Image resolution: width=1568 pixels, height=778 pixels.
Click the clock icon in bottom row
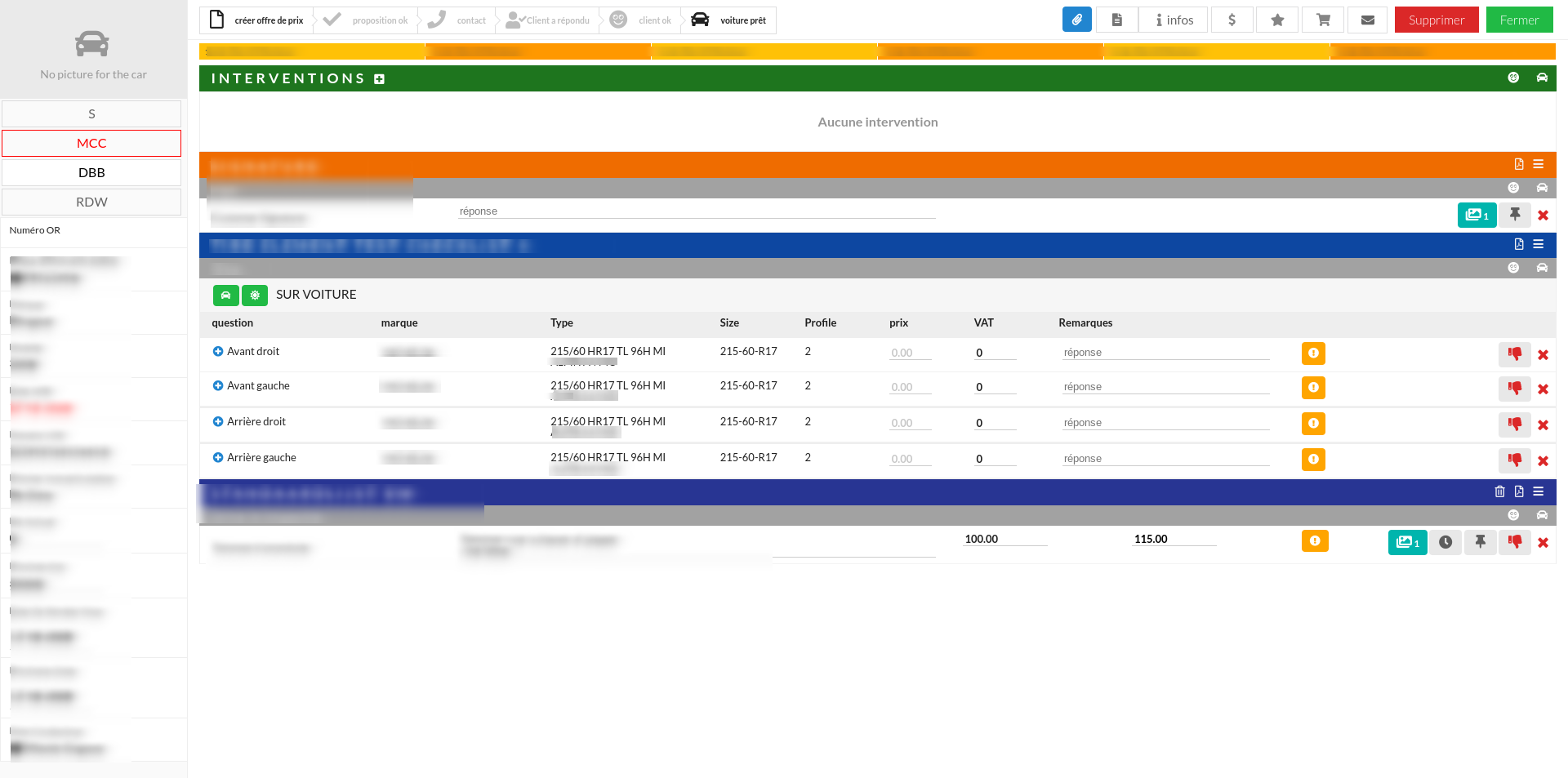pyautogui.click(x=1445, y=542)
